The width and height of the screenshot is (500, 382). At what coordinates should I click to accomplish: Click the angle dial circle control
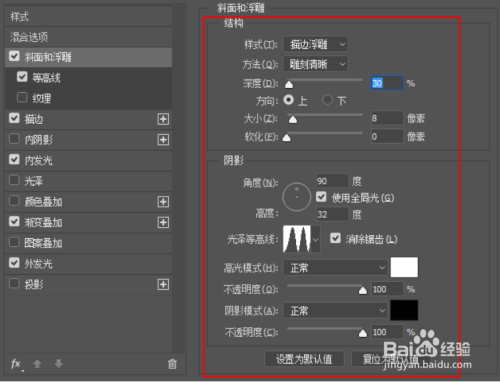click(x=297, y=197)
